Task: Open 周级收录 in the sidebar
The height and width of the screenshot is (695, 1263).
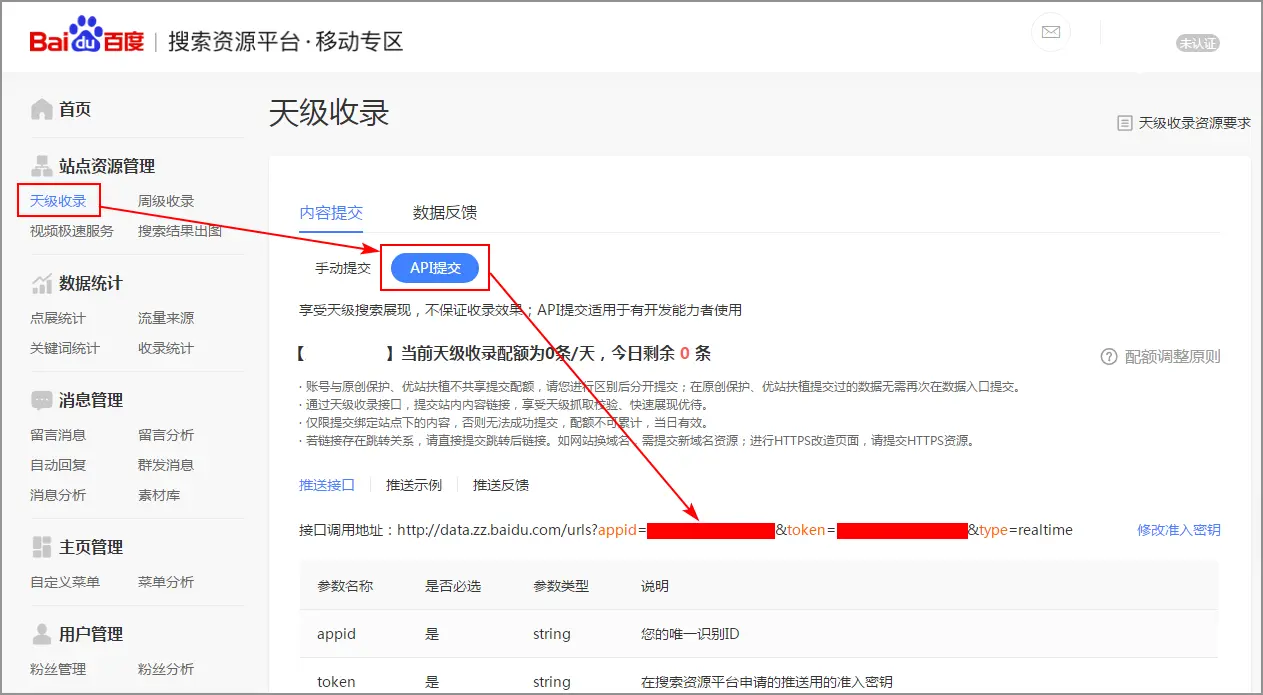Action: click(166, 201)
